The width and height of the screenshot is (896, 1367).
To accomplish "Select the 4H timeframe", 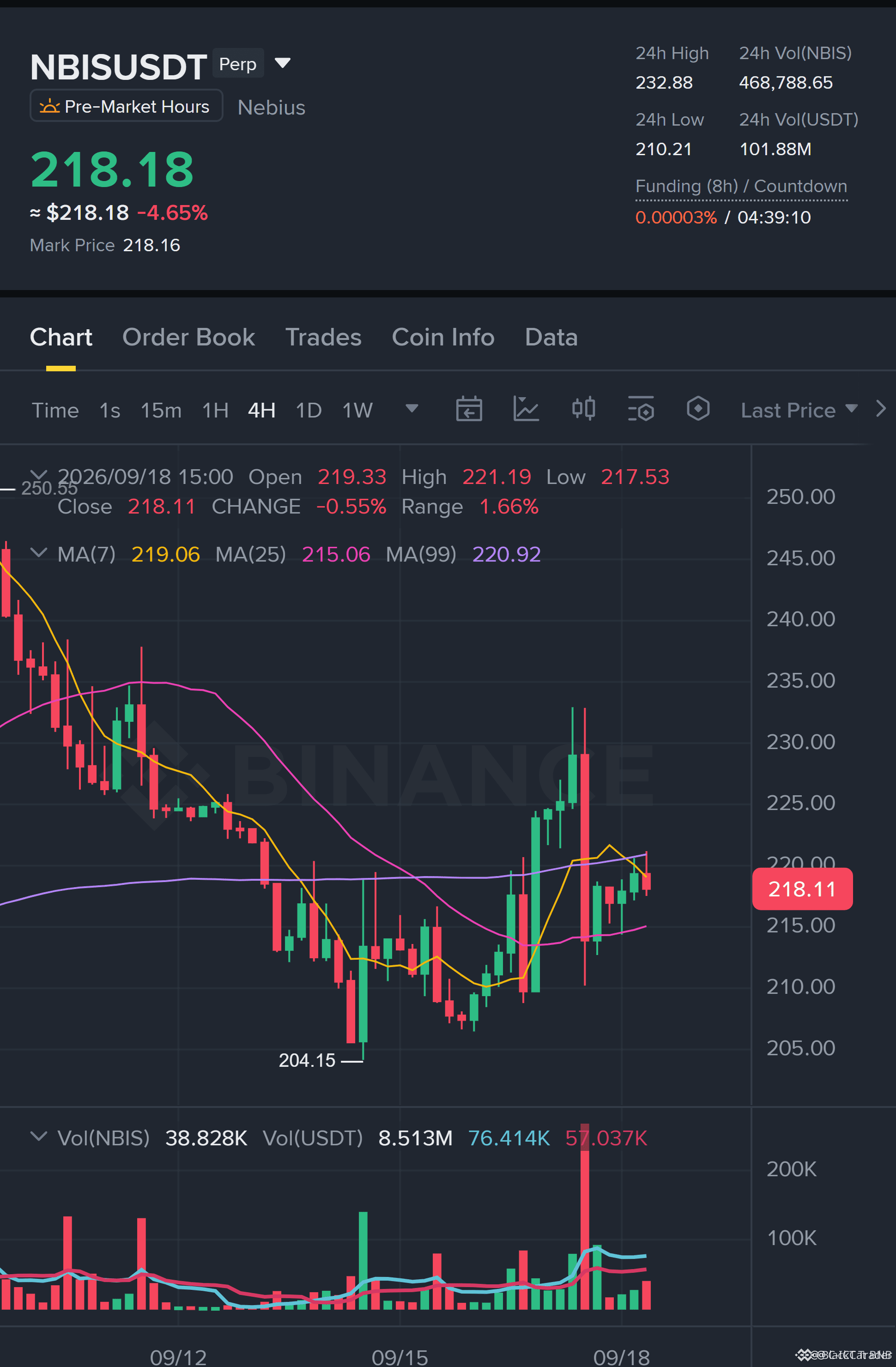I will pos(261,410).
